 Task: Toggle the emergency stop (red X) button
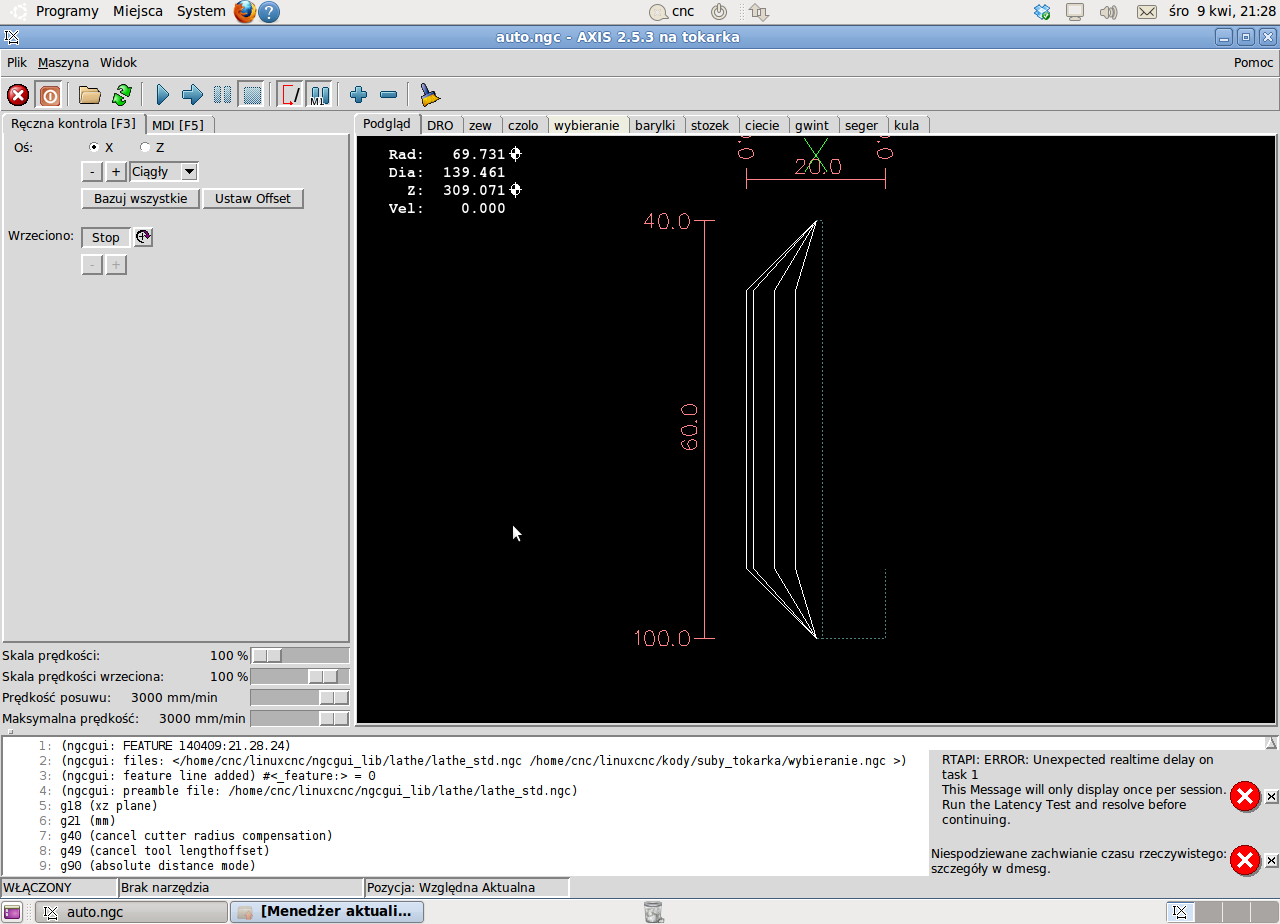(x=18, y=95)
